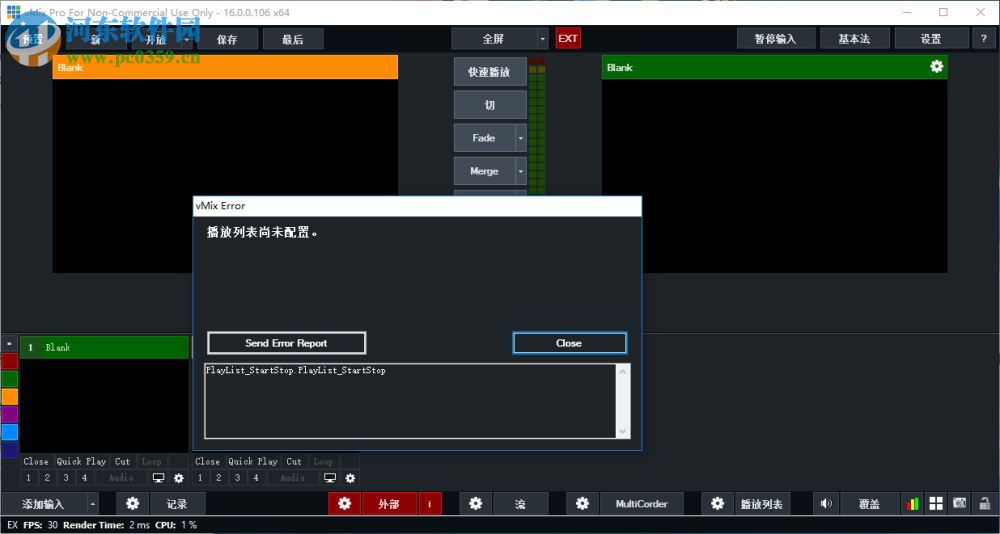Select the orange category color swatch
This screenshot has width=1000, height=534.
pos(10,396)
